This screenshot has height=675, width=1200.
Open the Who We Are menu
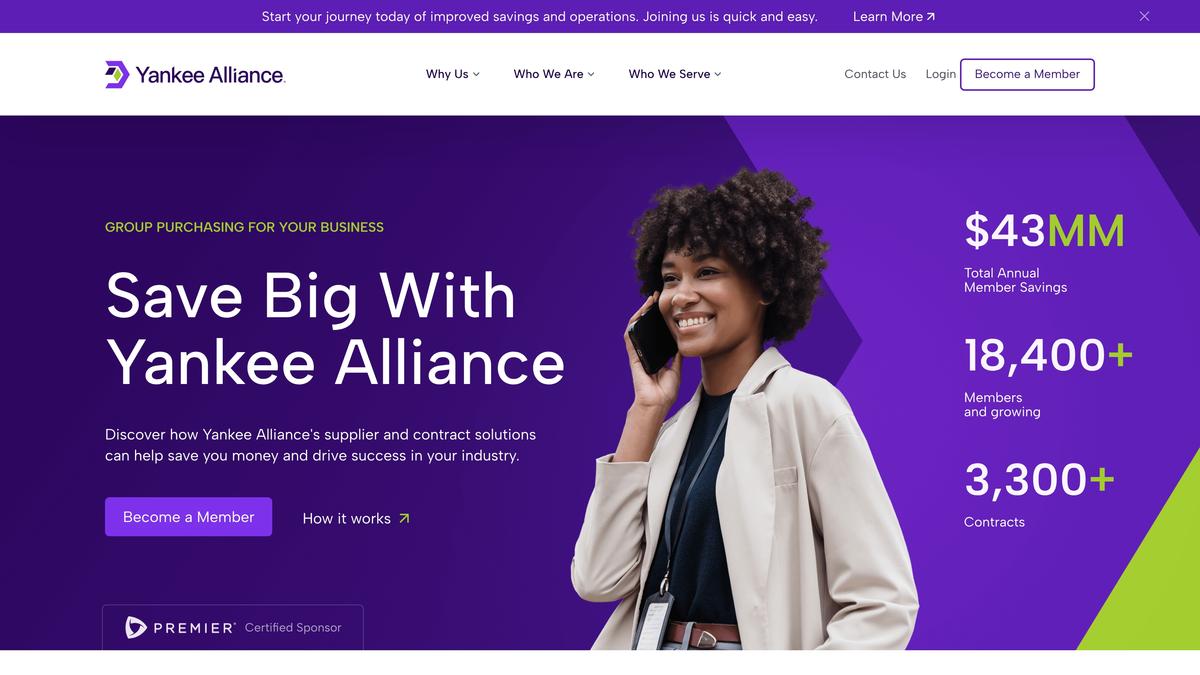tap(554, 74)
